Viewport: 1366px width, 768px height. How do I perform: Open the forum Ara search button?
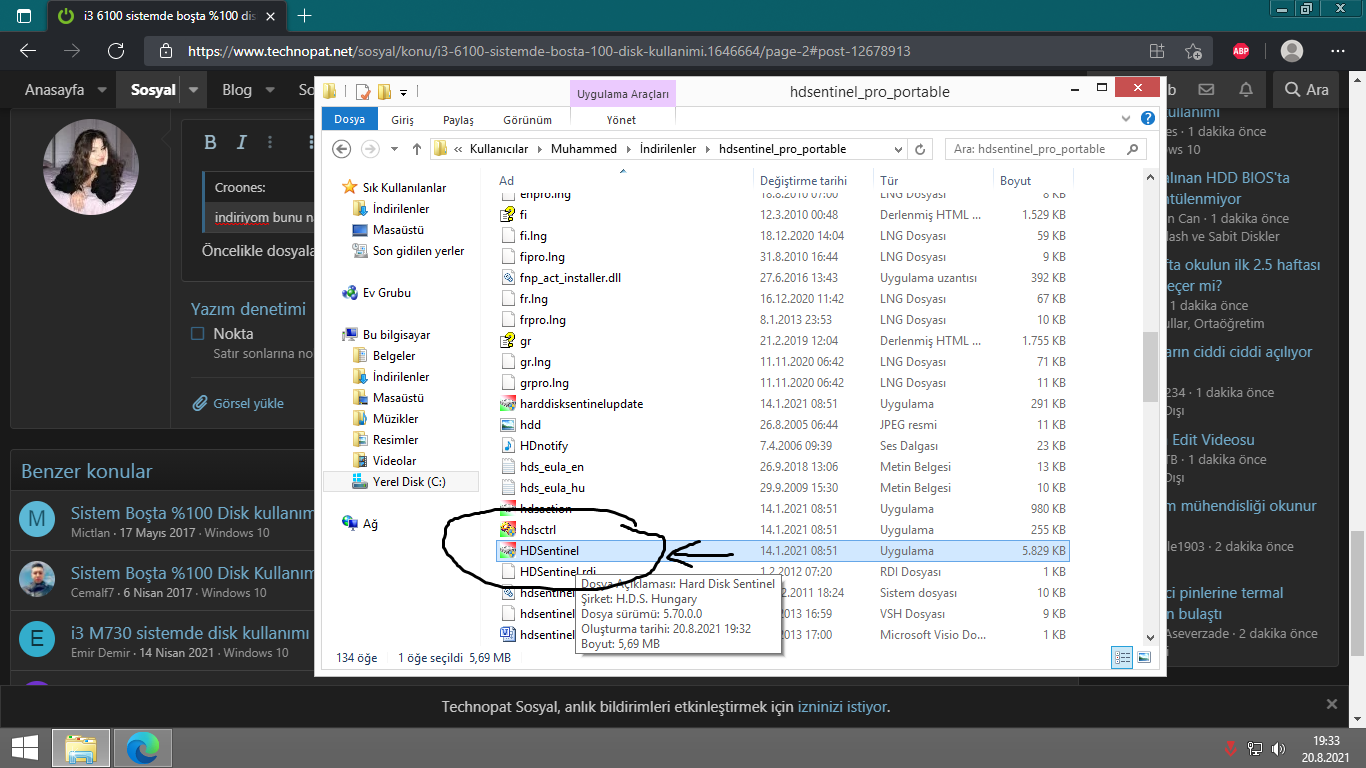(1307, 90)
